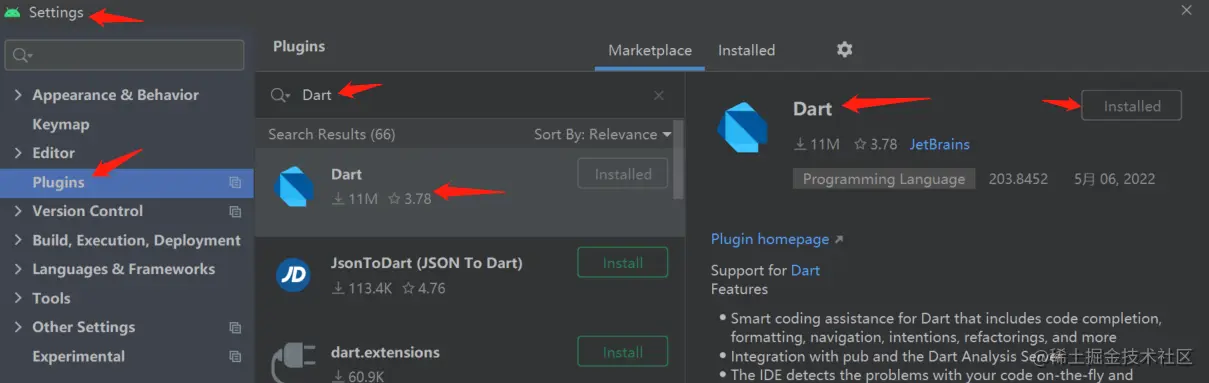Click Android Studio icon in title bar
Screen dimensions: 1209x383
(x=13, y=12)
